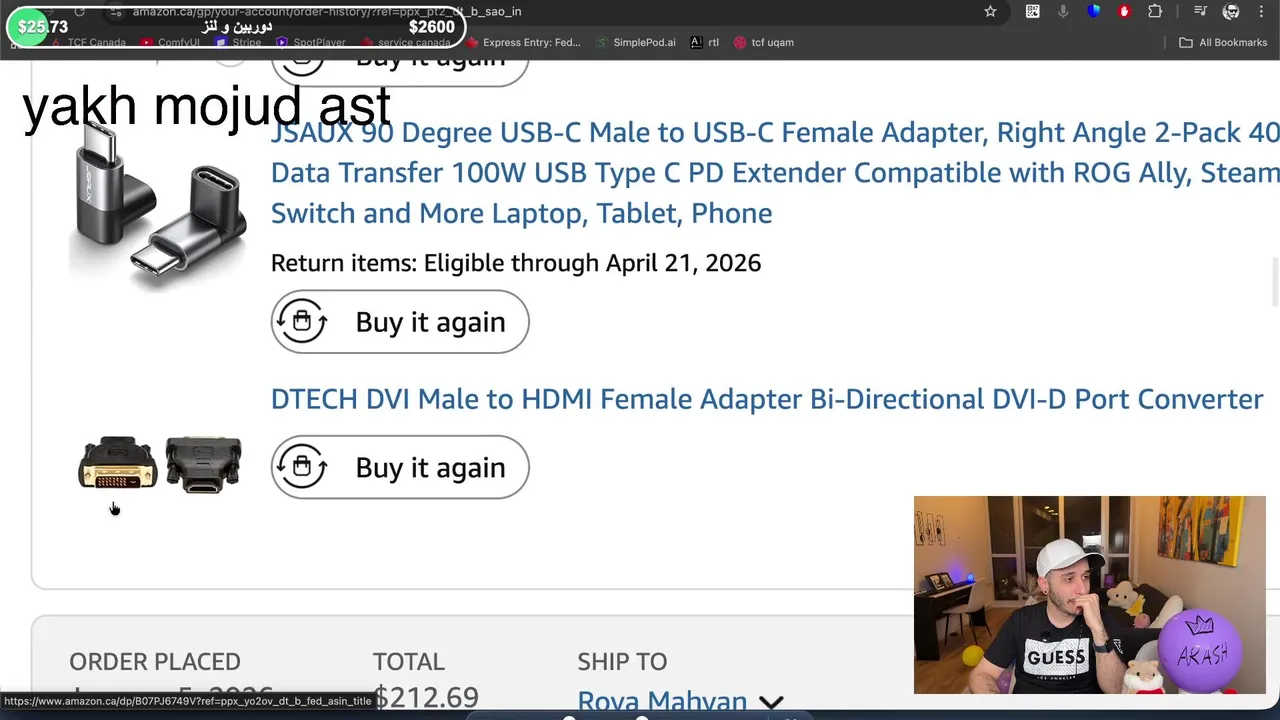Screen dimensions: 1280x720
Task: Open the Chrome three-dot menu
Action: pyautogui.click(x=1261, y=12)
